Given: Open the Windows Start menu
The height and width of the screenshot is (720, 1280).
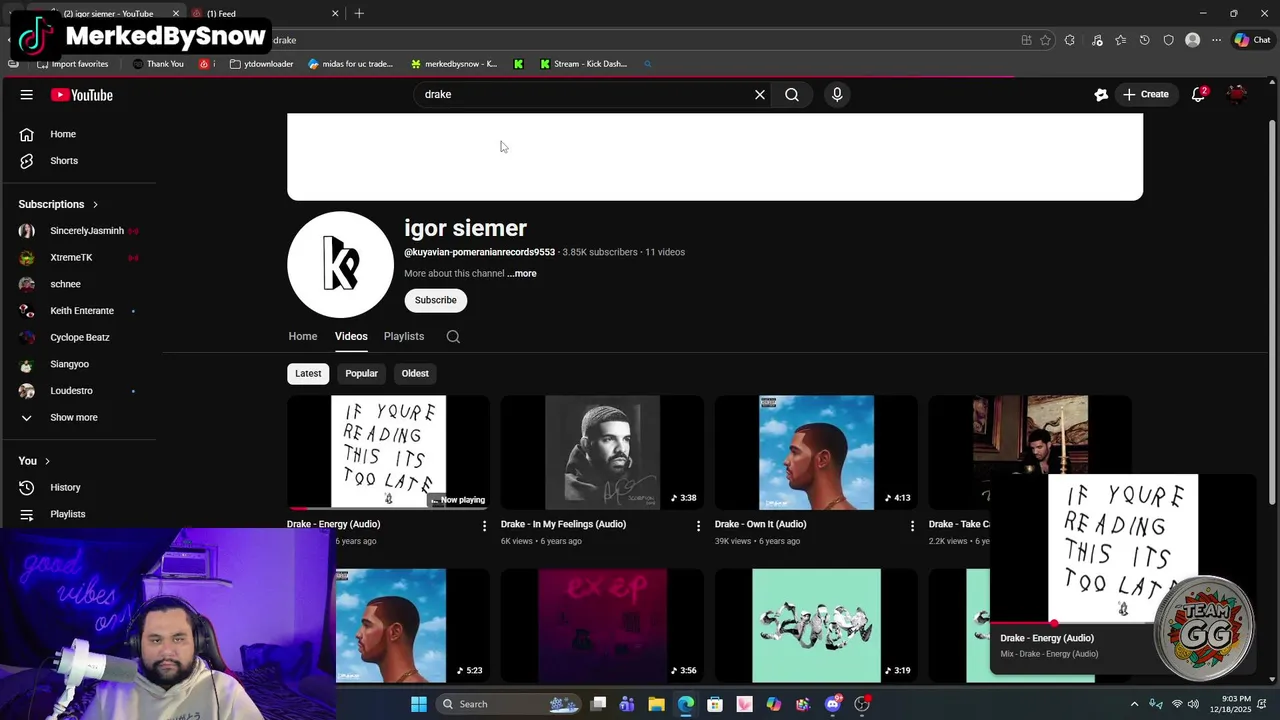Looking at the screenshot, I should 419,704.
